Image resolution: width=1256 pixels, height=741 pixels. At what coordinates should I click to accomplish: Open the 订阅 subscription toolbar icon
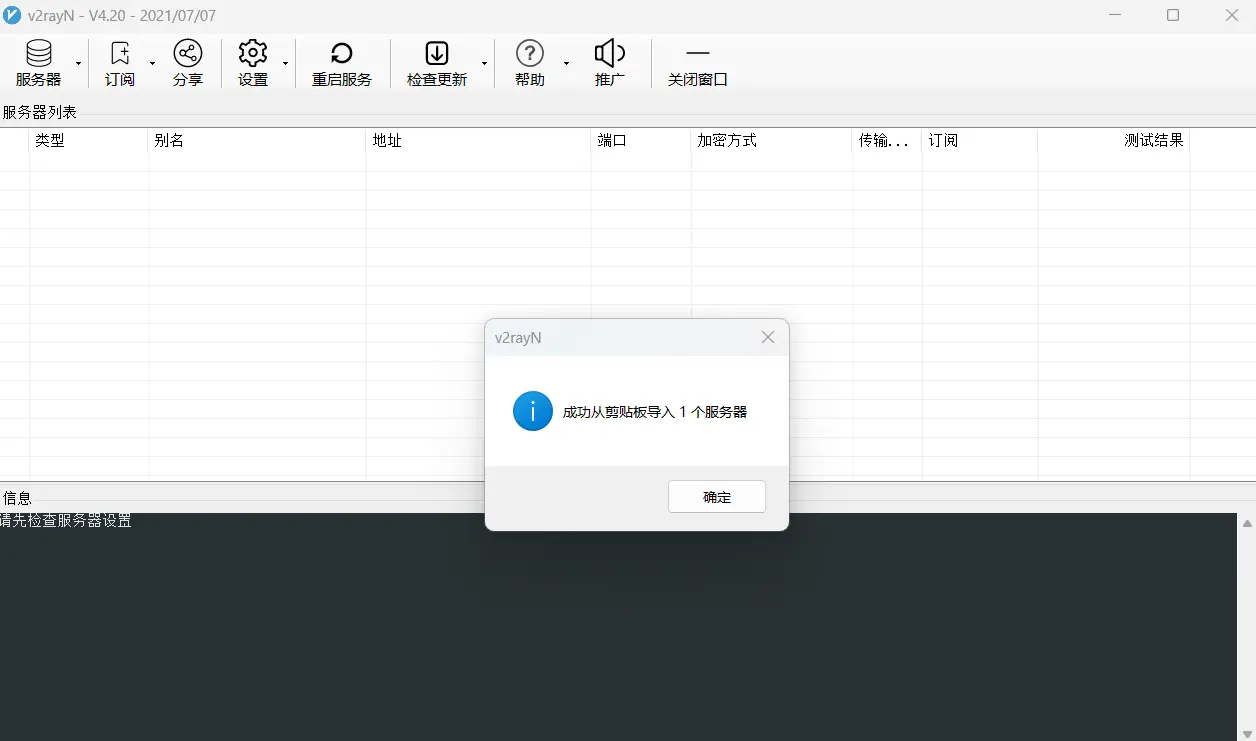coord(120,64)
